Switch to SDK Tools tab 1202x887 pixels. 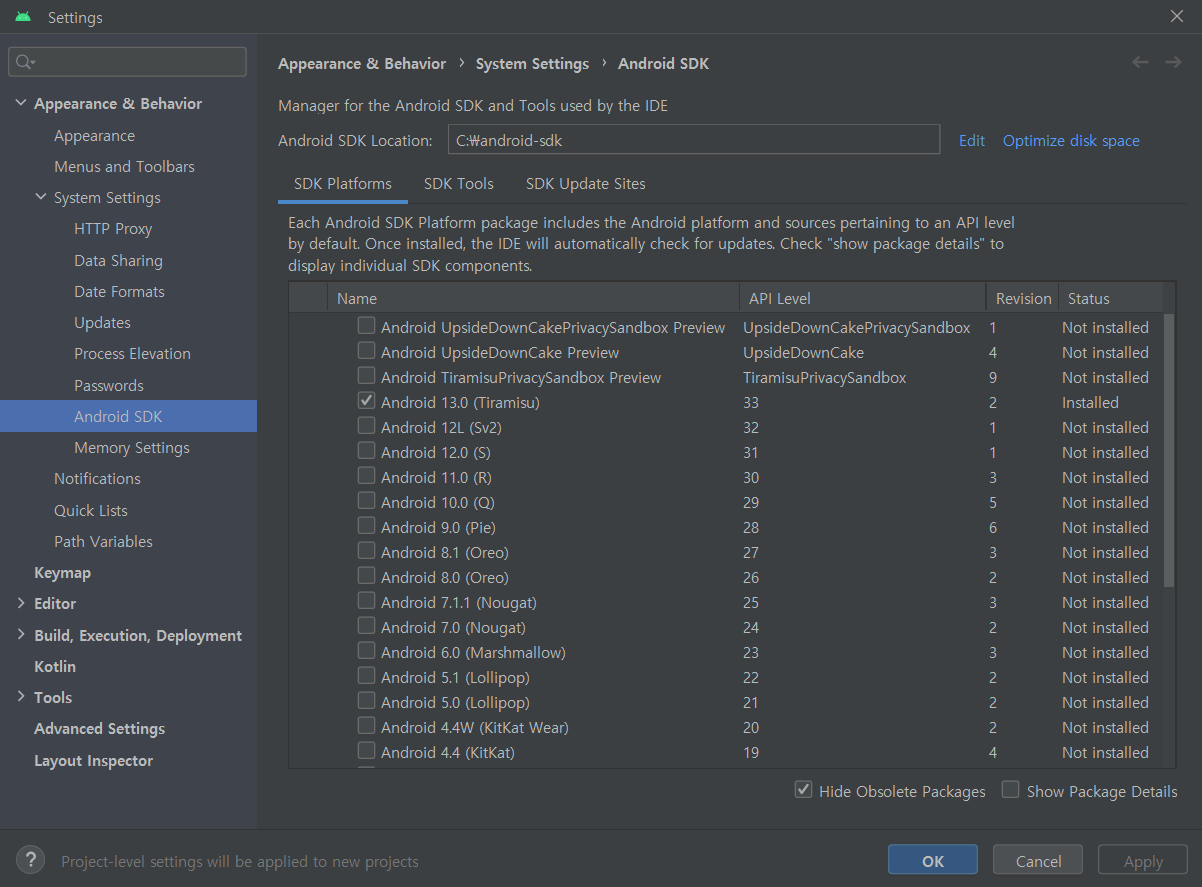(459, 184)
